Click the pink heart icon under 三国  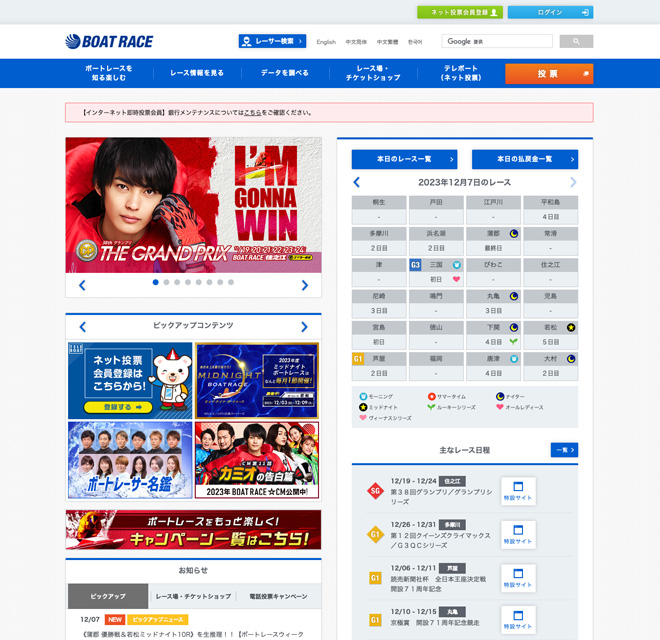456,279
